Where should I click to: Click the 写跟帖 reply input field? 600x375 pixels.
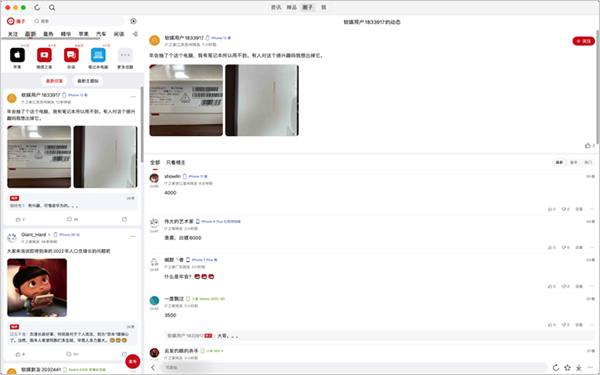(x=354, y=367)
